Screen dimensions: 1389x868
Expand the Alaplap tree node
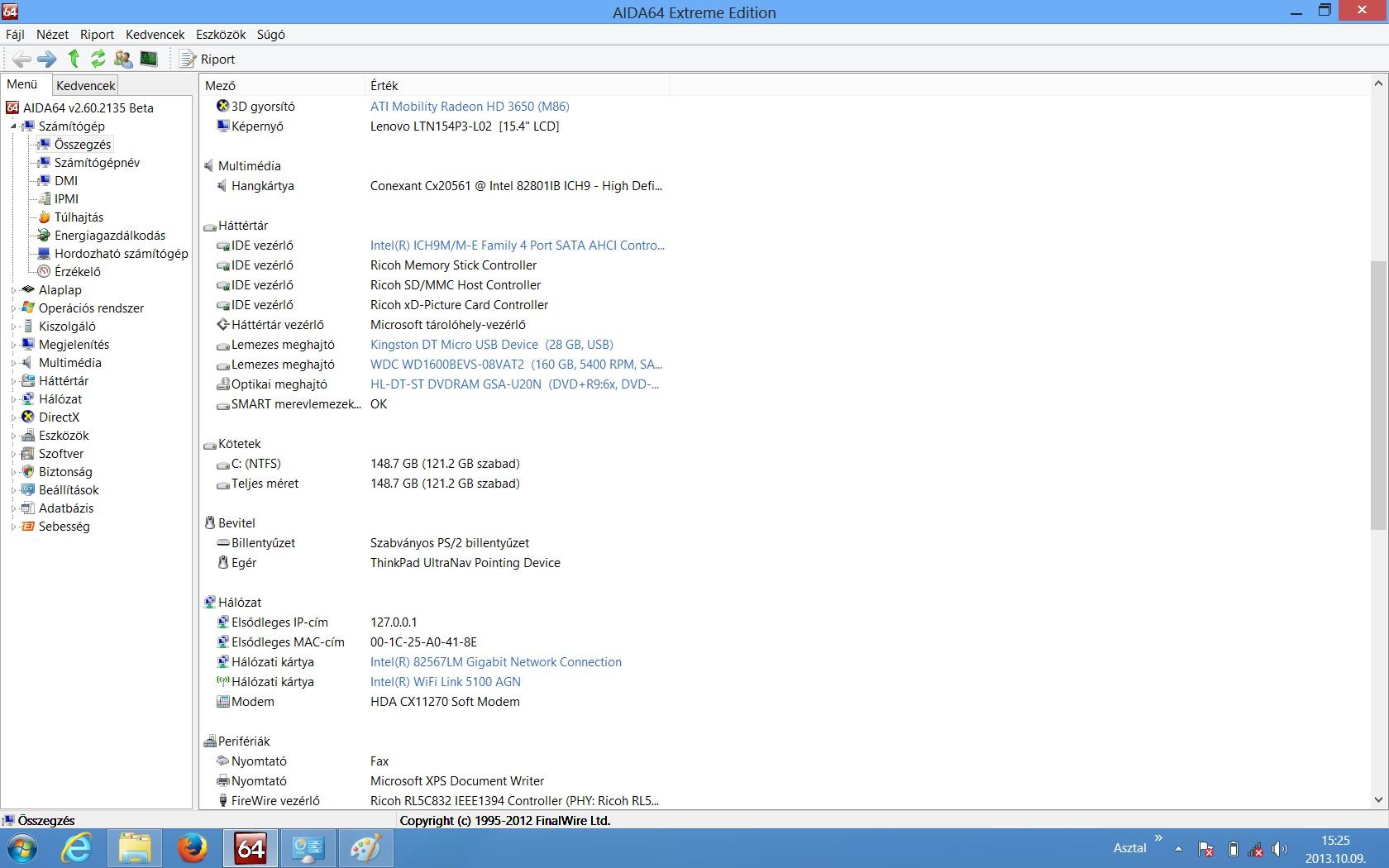click(x=13, y=290)
